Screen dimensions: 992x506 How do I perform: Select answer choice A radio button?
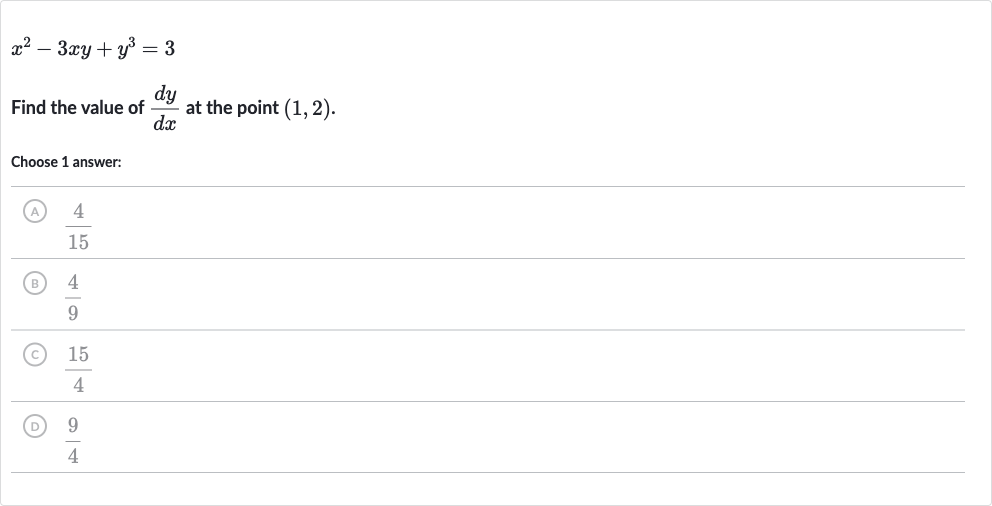point(35,211)
